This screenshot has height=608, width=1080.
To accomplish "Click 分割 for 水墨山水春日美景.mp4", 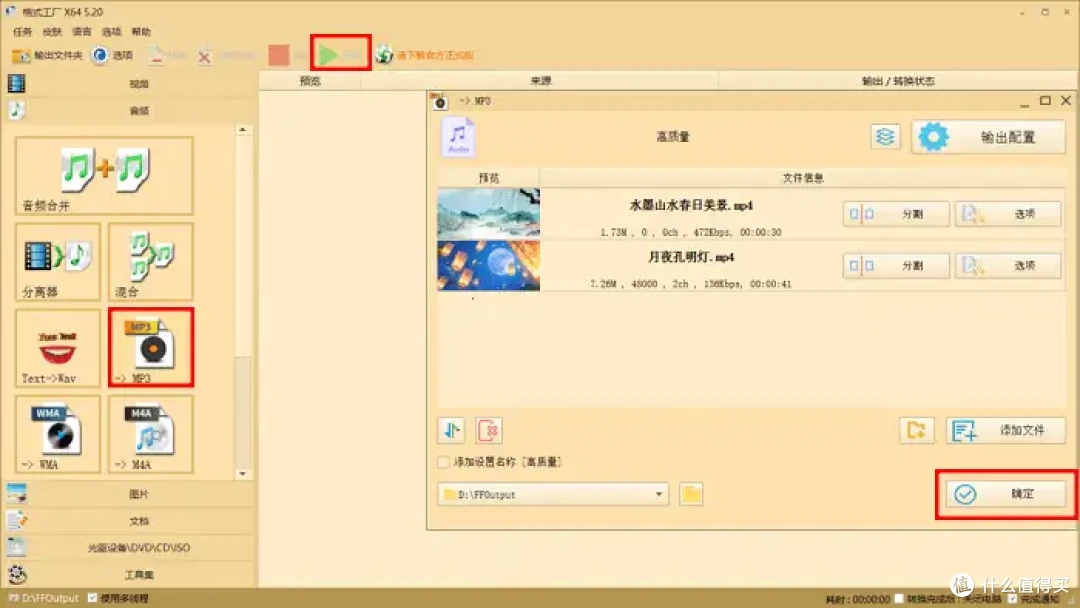I will [x=896, y=213].
